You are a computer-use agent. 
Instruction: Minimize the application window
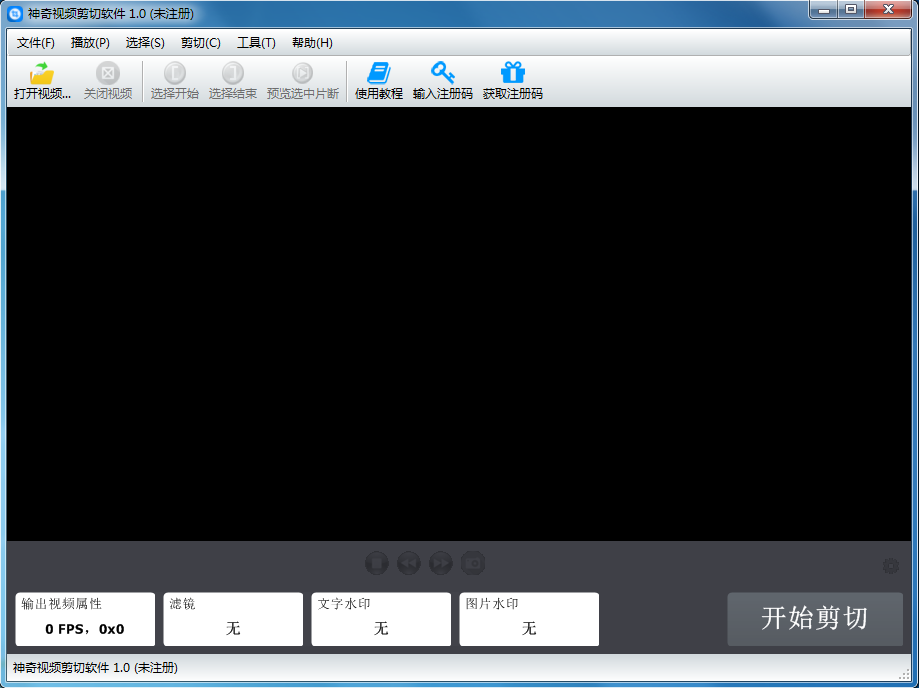click(x=825, y=10)
